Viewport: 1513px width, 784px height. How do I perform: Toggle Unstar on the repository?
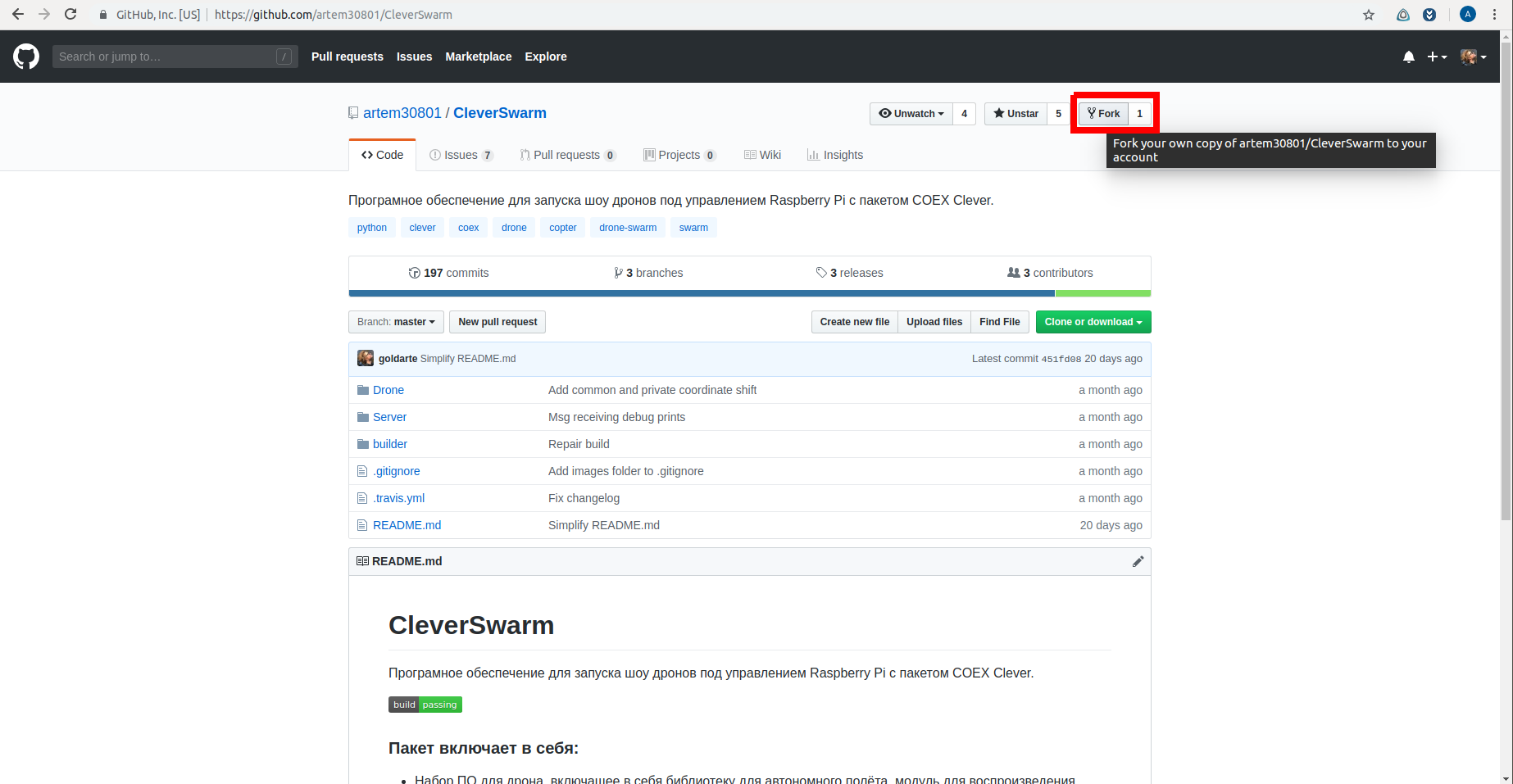(x=1016, y=114)
